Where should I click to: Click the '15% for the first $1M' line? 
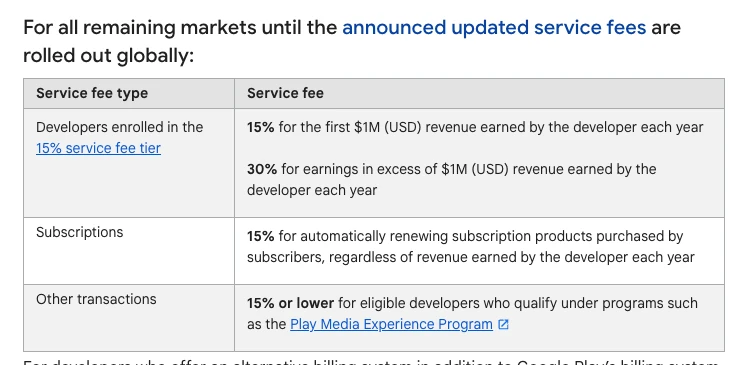tap(475, 127)
